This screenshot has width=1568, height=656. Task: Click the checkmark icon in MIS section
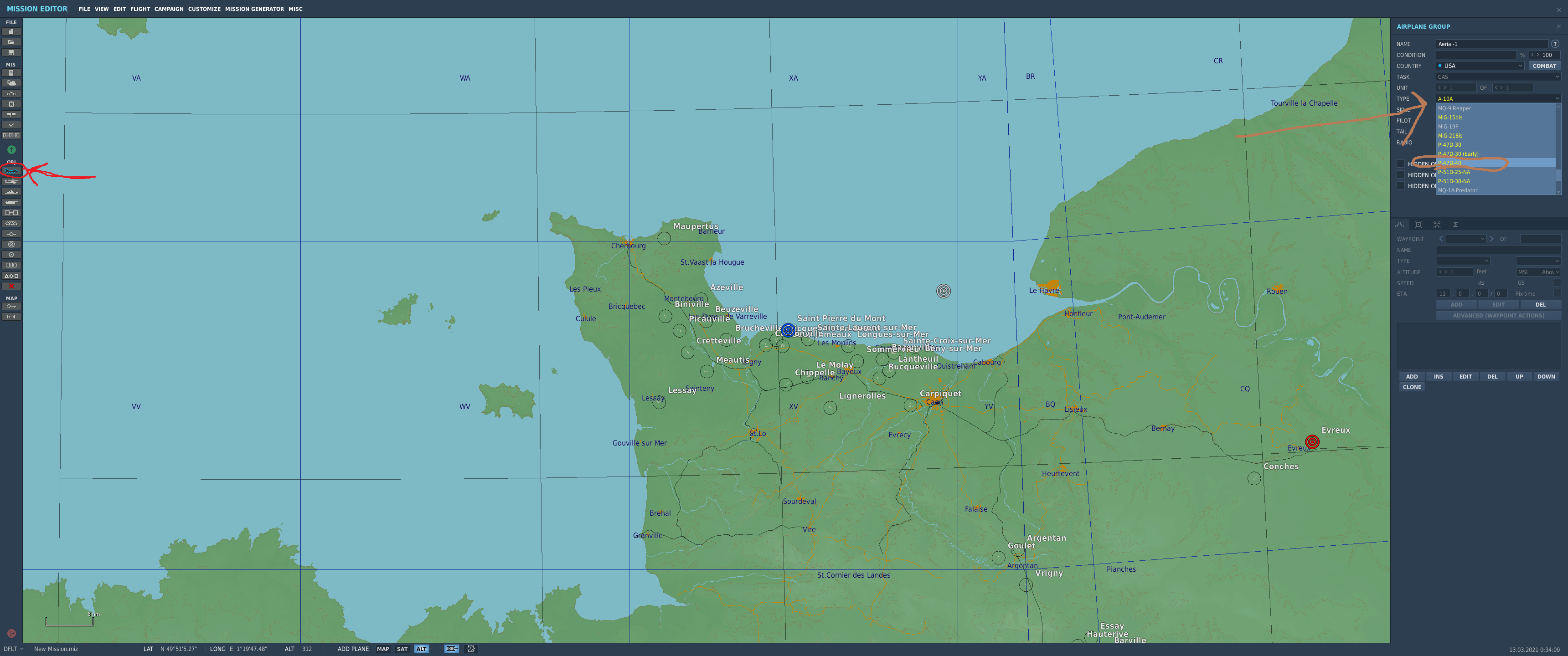tap(11, 125)
